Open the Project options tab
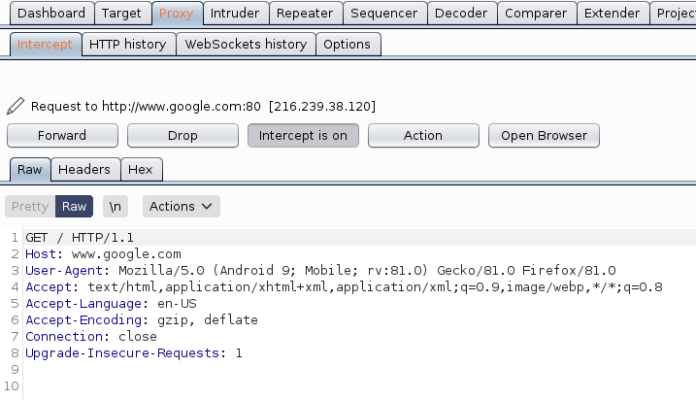 [673, 13]
